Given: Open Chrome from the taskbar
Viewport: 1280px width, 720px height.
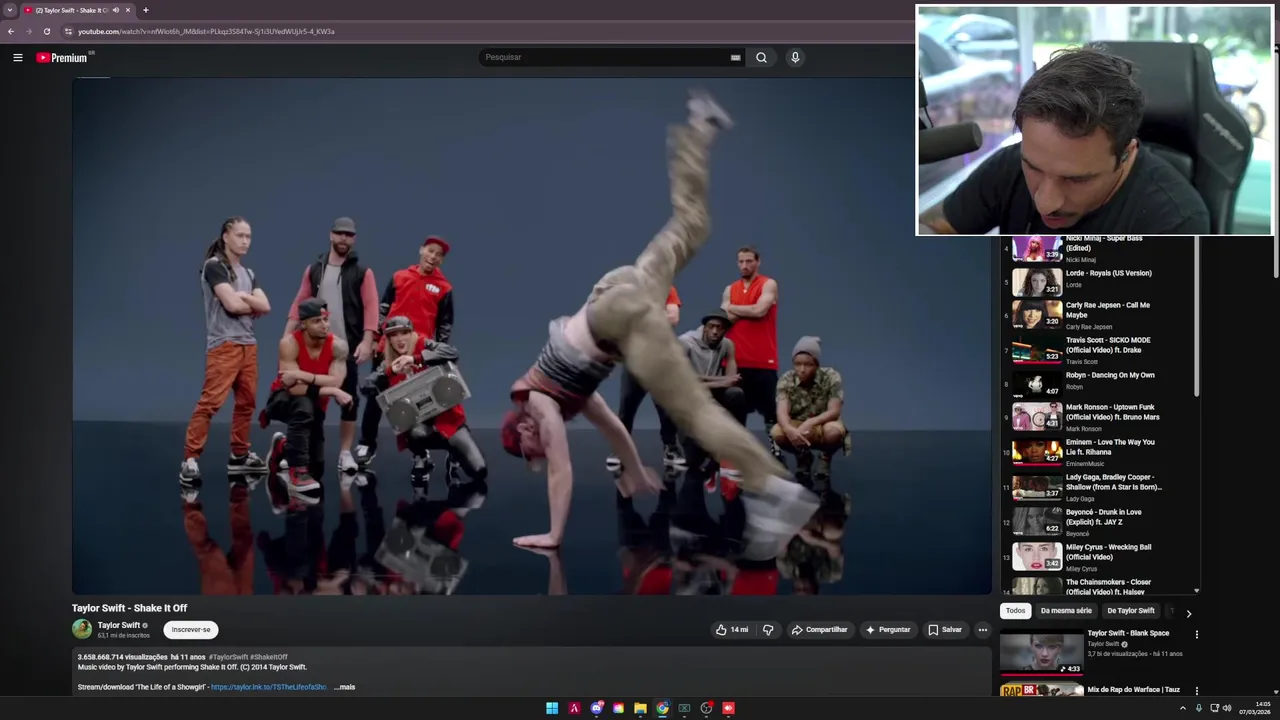Looking at the screenshot, I should pyautogui.click(x=662, y=708).
